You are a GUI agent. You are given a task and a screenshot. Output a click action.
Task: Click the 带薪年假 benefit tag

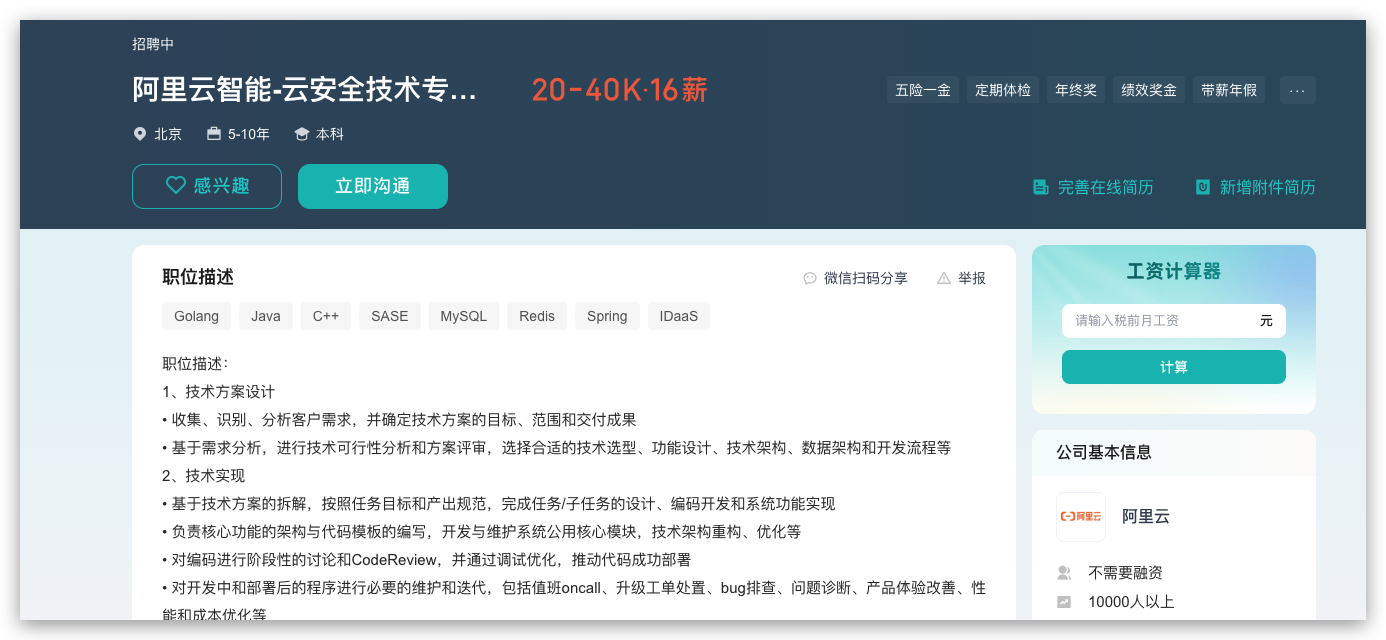(x=1229, y=90)
